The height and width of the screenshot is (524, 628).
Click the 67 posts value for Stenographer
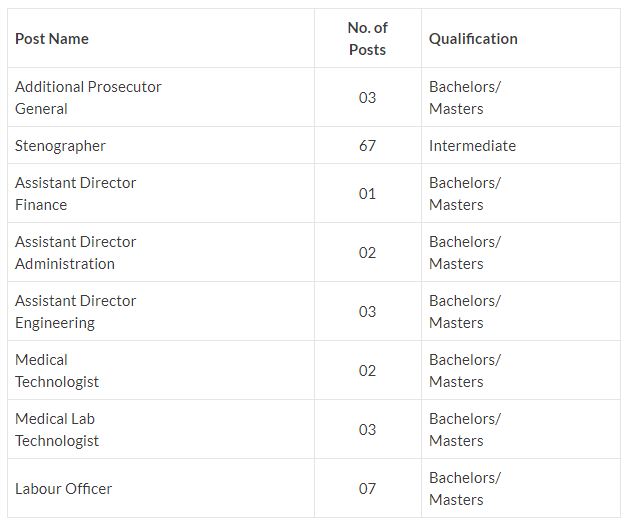click(367, 146)
